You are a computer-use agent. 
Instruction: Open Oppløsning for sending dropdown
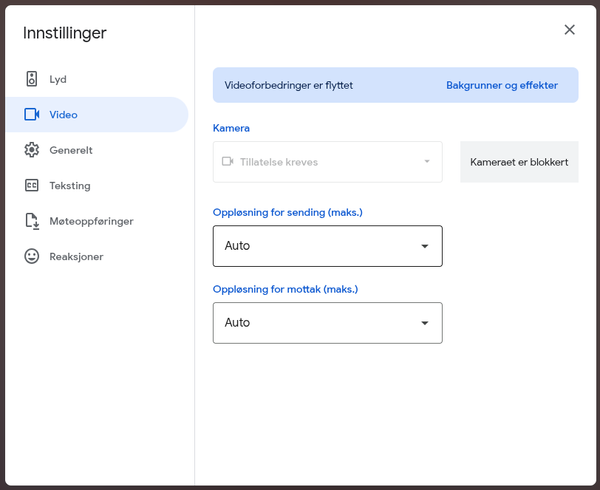pyautogui.click(x=327, y=246)
